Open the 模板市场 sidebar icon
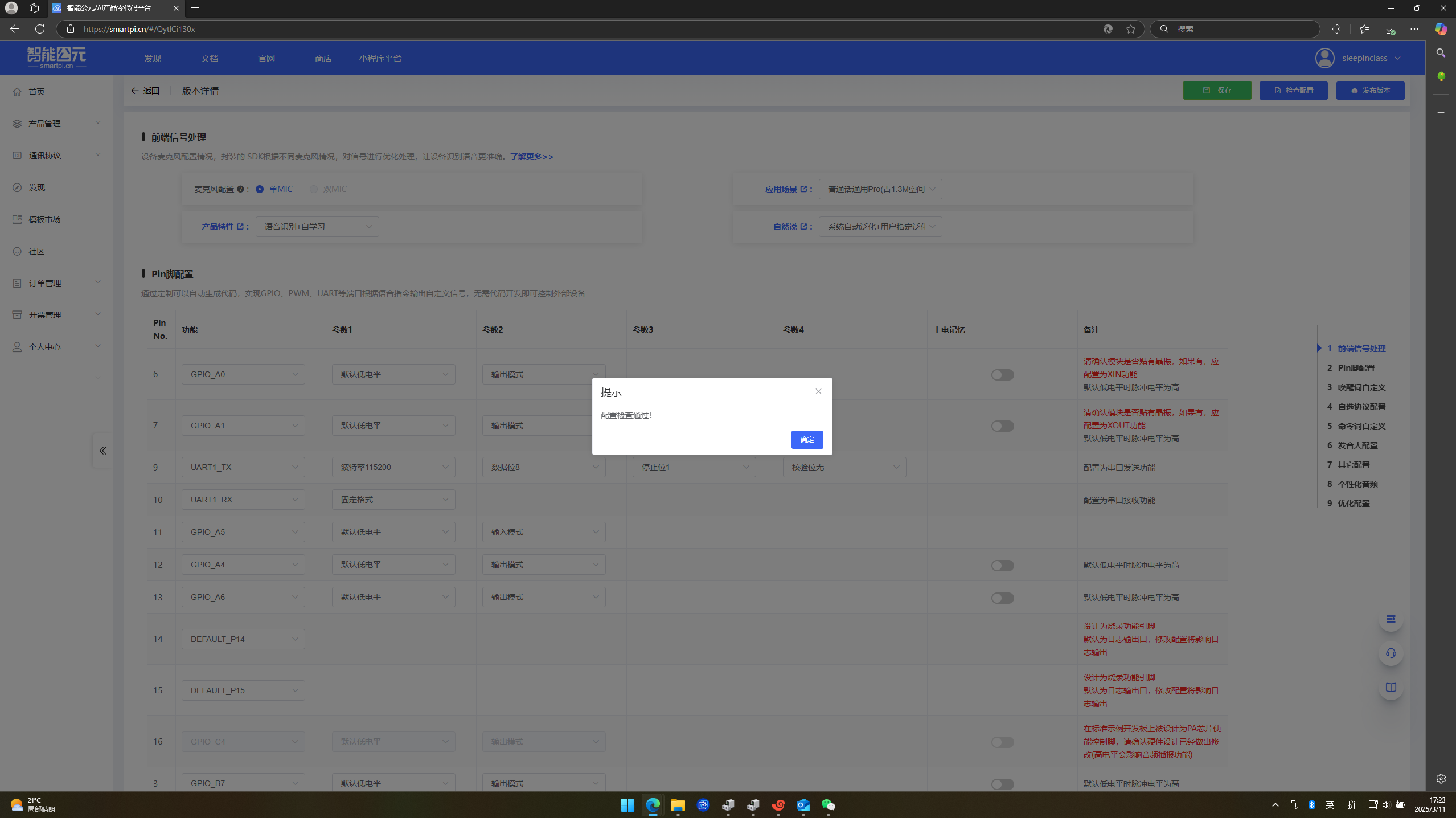Image resolution: width=1456 pixels, height=818 pixels. 17,219
